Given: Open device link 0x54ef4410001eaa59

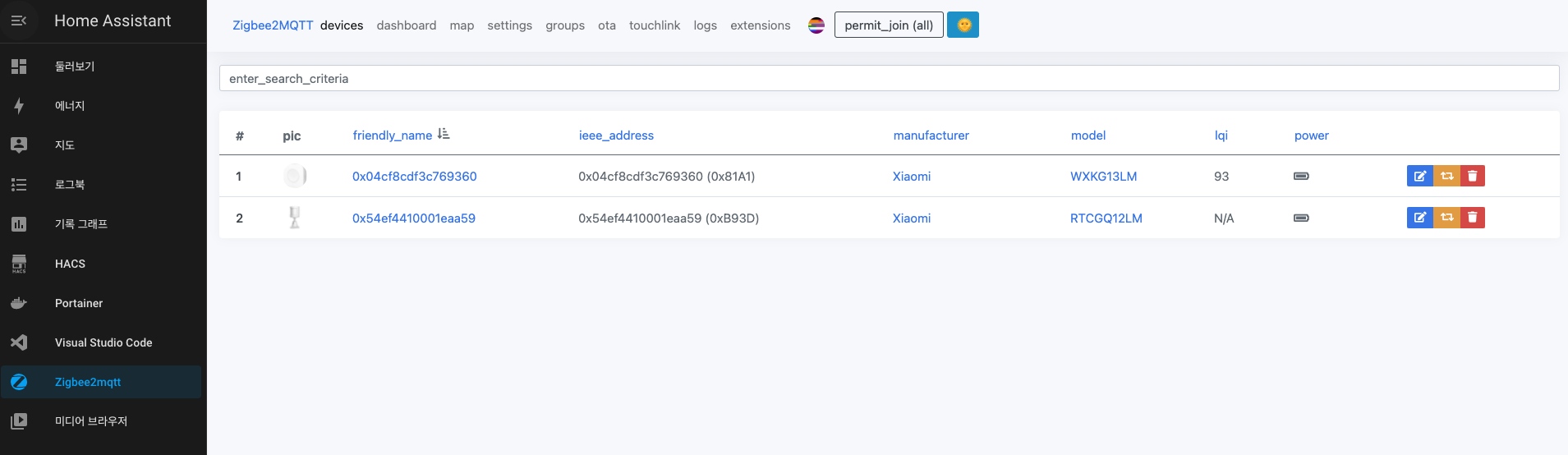Looking at the screenshot, I should 414,218.
